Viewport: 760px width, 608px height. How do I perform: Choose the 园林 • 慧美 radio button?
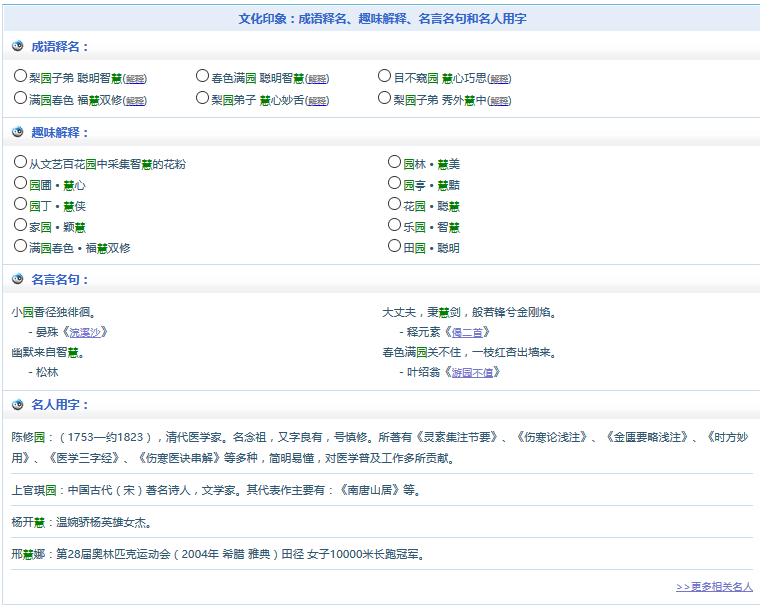(x=395, y=162)
